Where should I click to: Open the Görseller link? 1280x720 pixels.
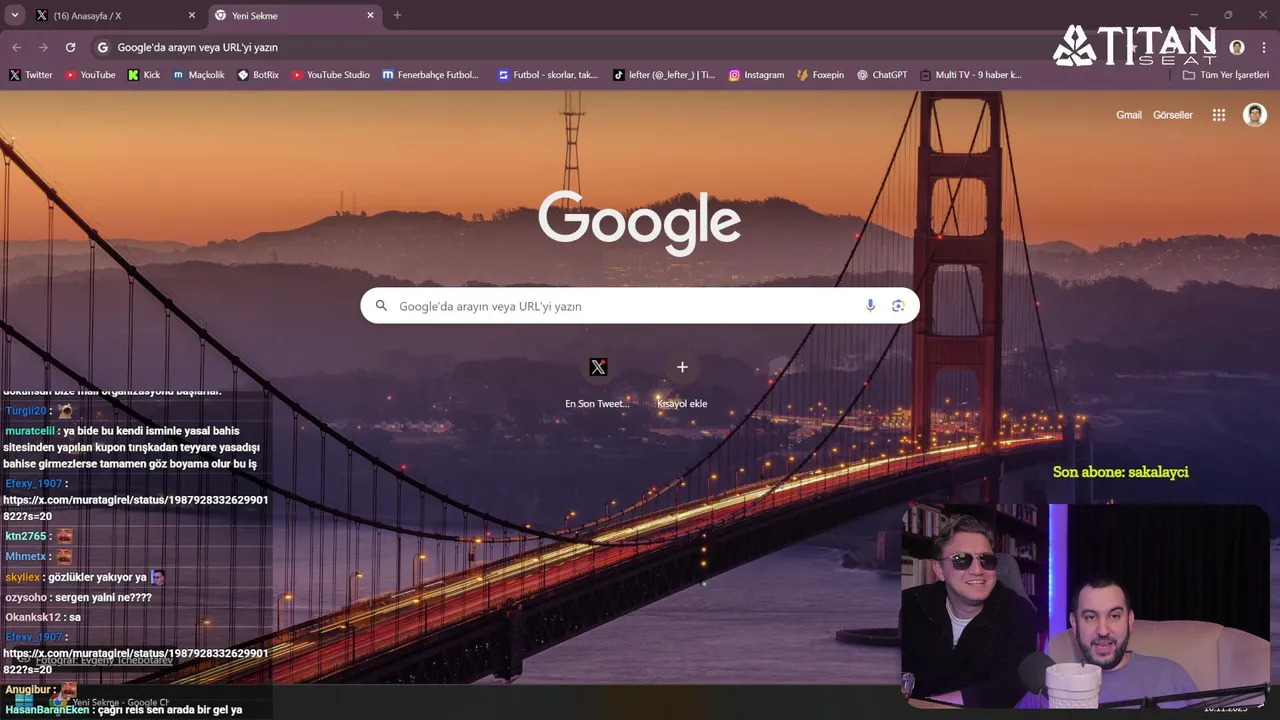point(1172,115)
